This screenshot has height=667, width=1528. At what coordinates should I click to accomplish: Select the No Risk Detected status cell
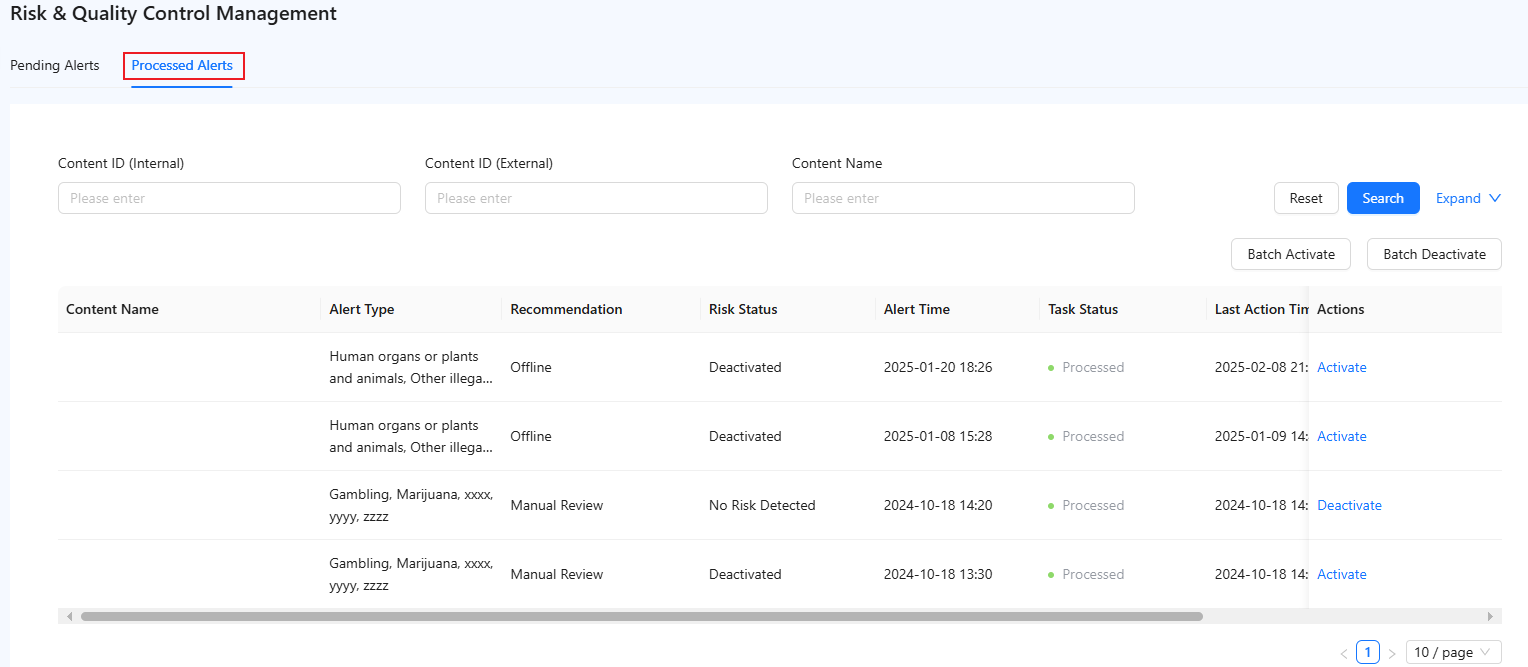(762, 505)
